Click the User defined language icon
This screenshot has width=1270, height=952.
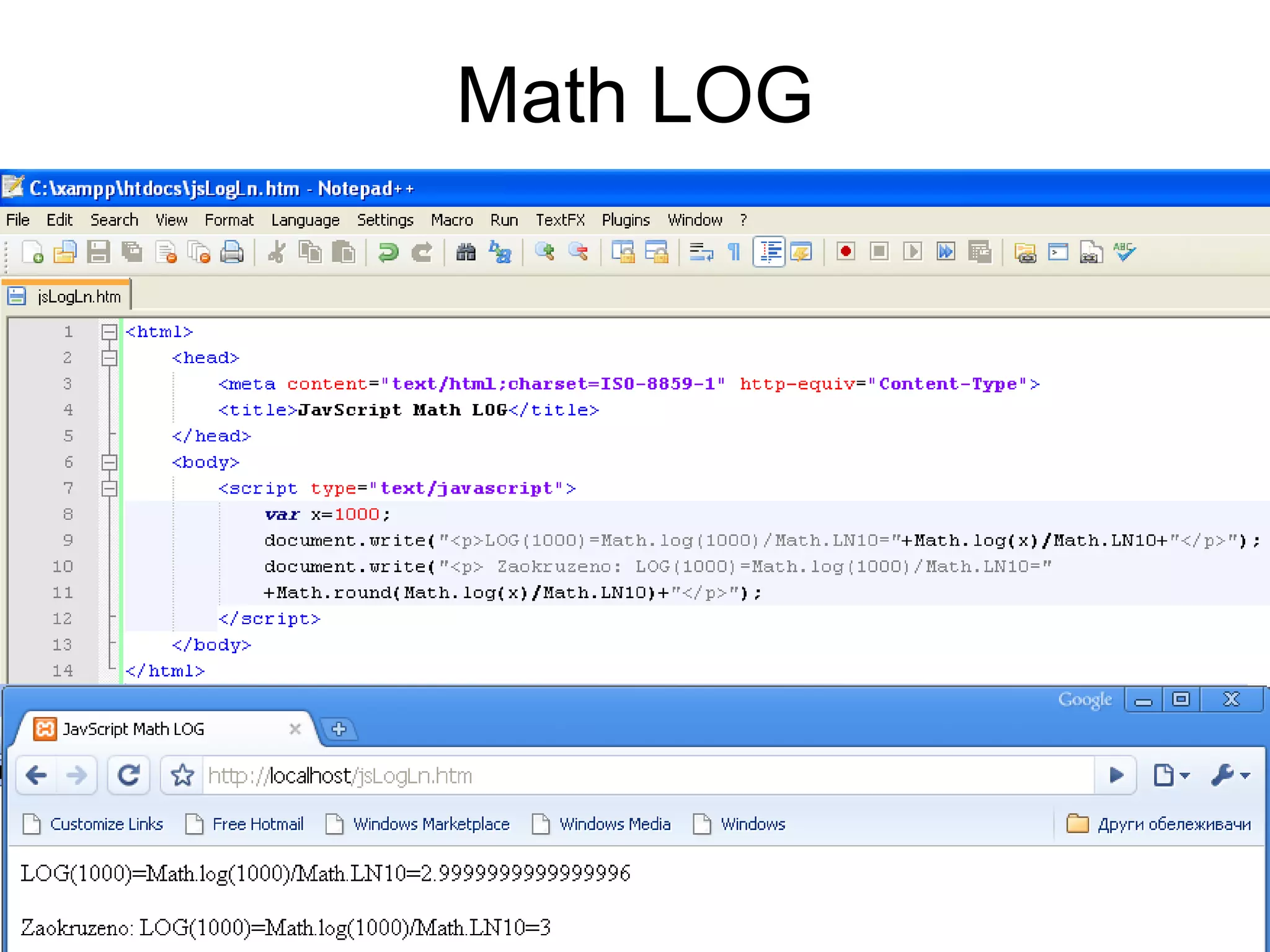tap(802, 252)
